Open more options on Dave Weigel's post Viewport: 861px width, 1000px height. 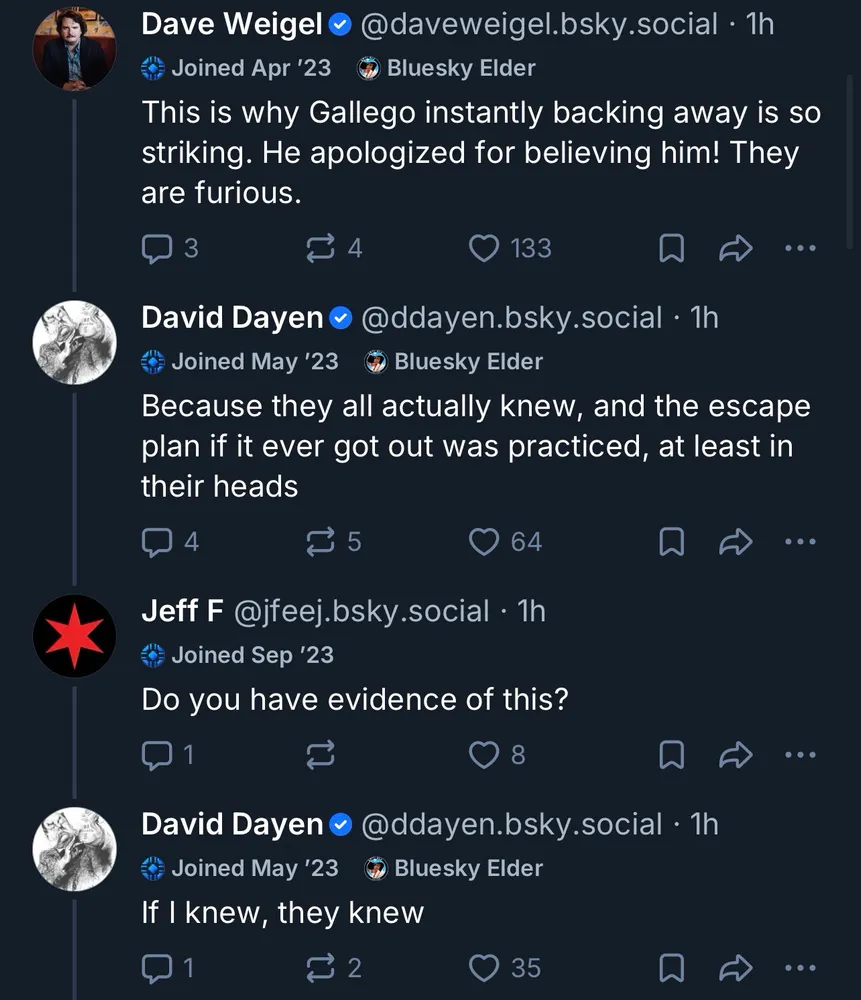(800, 249)
